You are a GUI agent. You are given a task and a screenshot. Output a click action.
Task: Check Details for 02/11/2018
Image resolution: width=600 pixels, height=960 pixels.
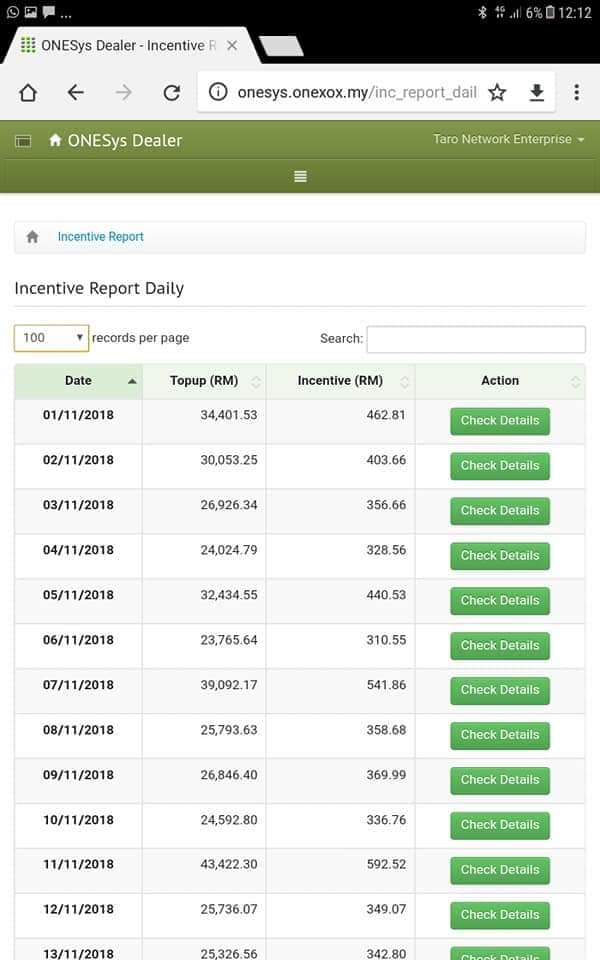point(500,466)
